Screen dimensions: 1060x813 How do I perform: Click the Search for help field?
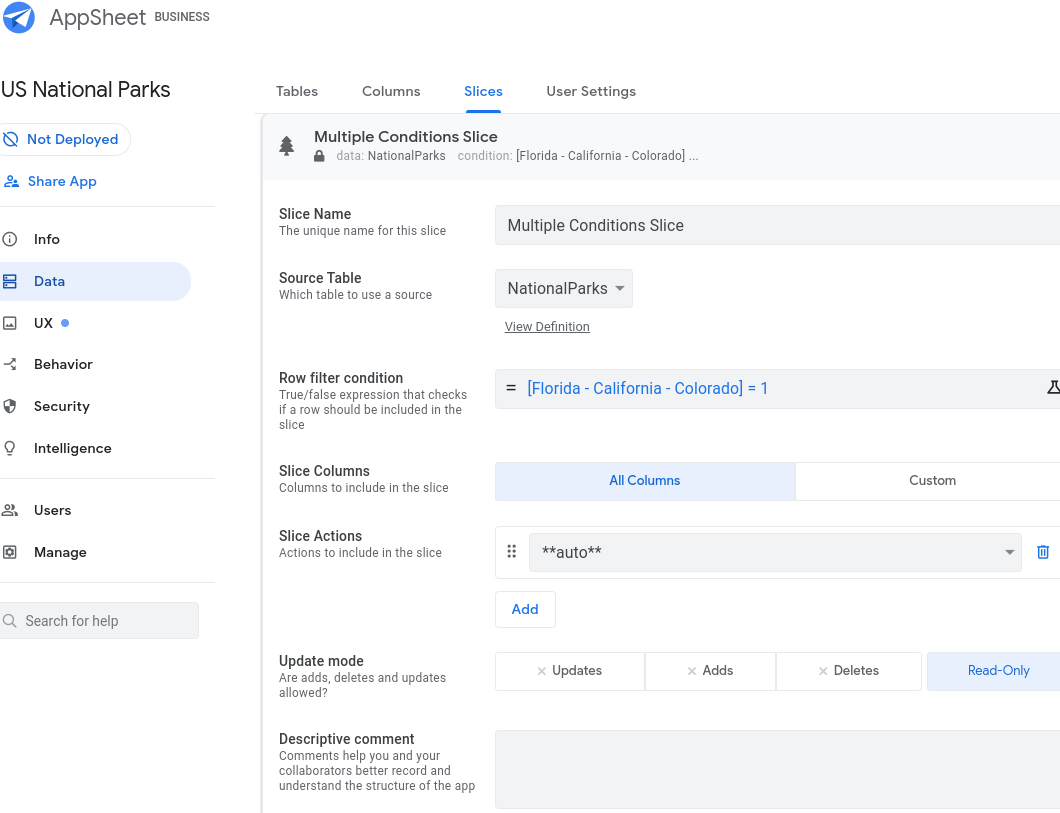[99, 620]
